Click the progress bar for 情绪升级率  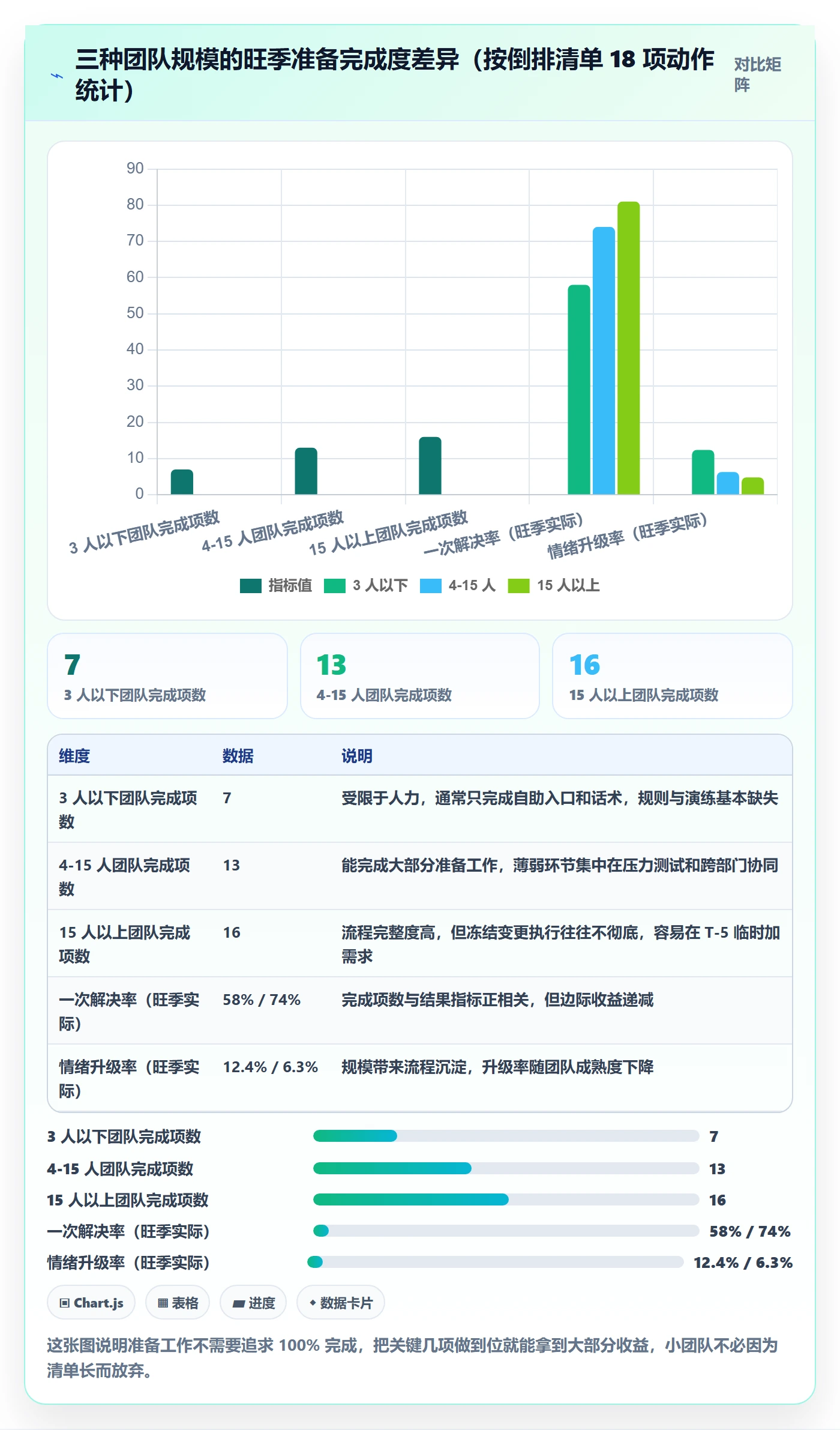point(496,1262)
